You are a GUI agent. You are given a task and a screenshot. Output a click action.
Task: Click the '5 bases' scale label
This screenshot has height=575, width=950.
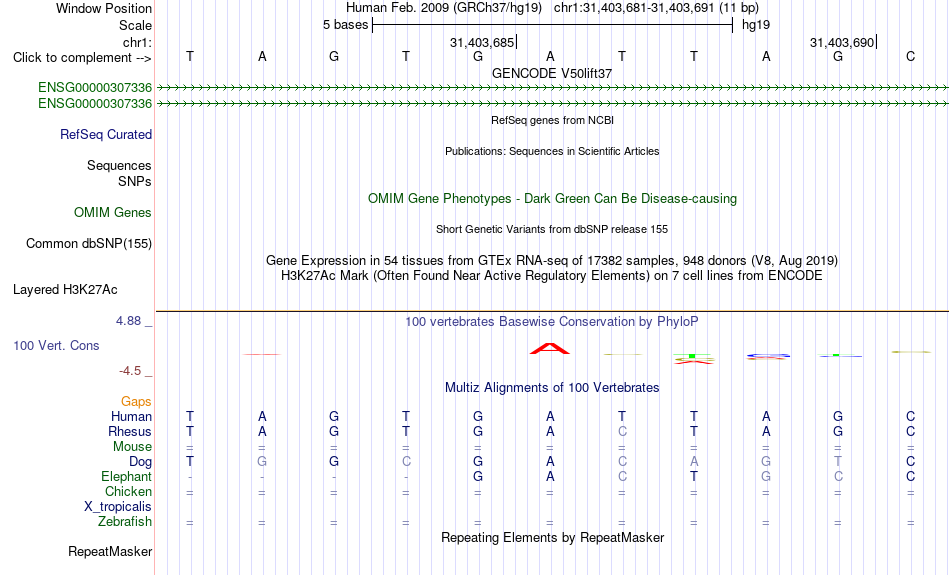(x=345, y=25)
